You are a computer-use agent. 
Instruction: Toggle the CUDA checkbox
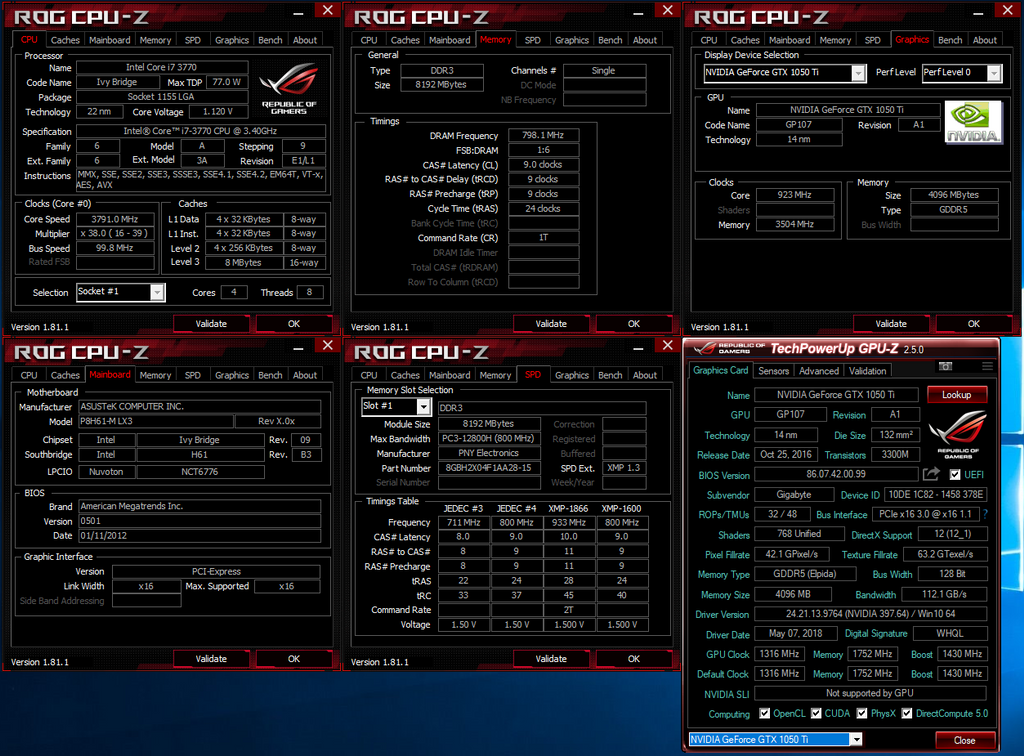[x=816, y=714]
